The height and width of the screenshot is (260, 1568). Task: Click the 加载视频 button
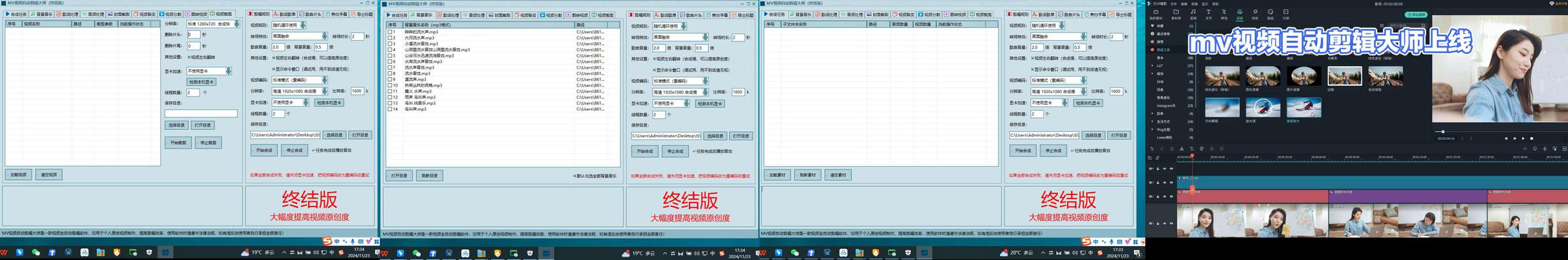point(18,175)
